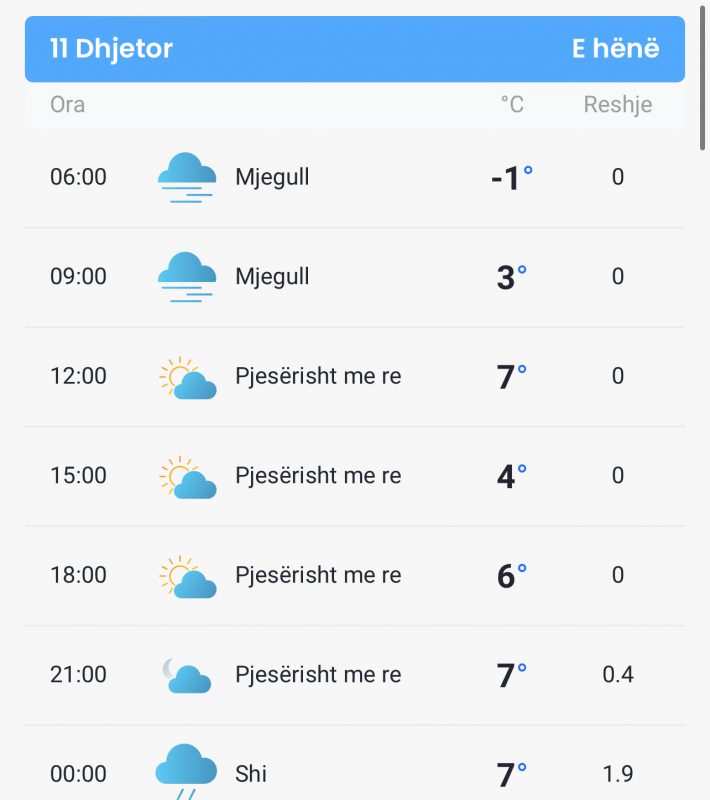
Task: Select the 1.9 precipitation value at 00:00
Action: click(618, 774)
